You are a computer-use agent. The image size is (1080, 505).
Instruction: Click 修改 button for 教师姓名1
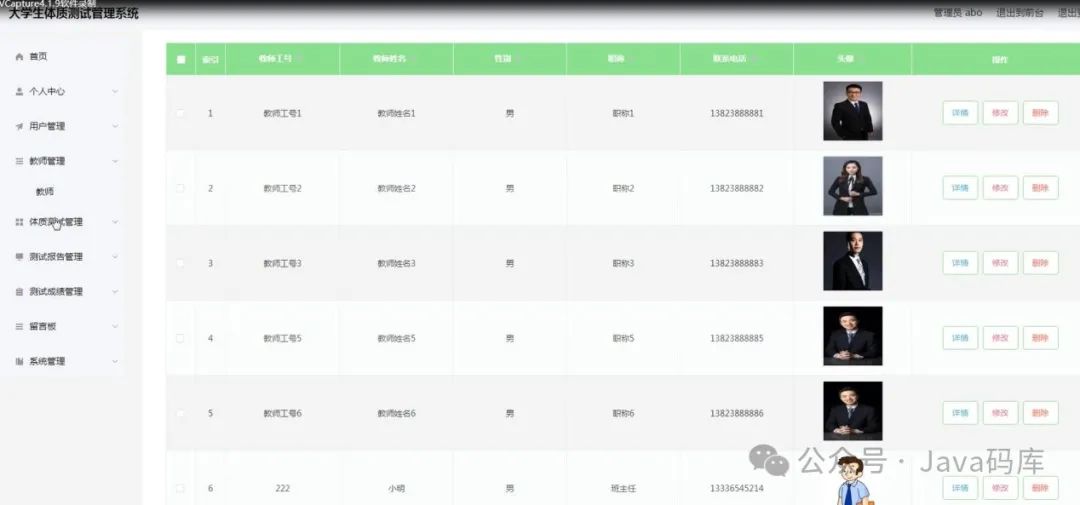(1000, 113)
